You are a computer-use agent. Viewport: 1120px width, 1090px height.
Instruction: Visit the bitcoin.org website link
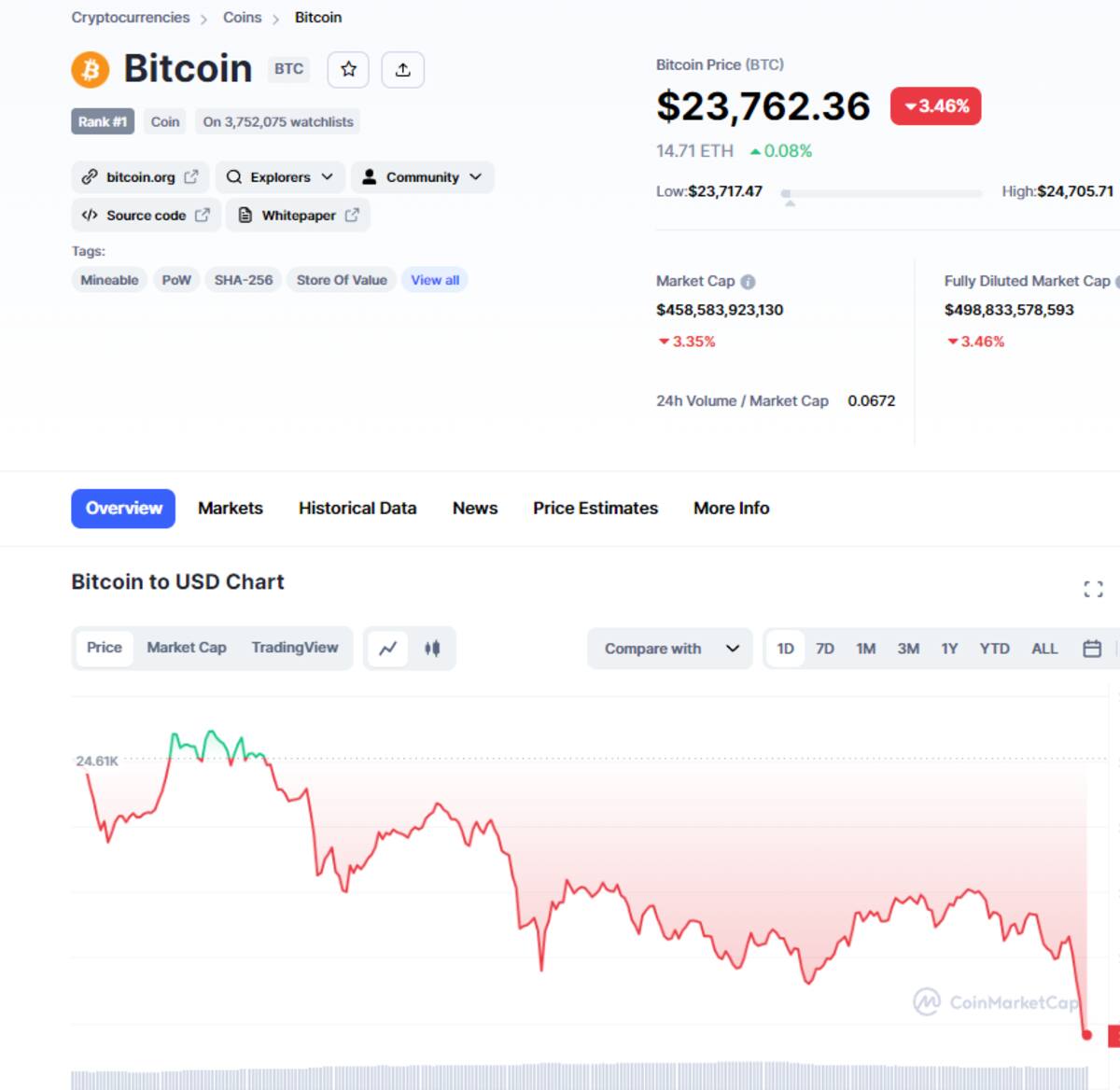pyautogui.click(x=140, y=177)
